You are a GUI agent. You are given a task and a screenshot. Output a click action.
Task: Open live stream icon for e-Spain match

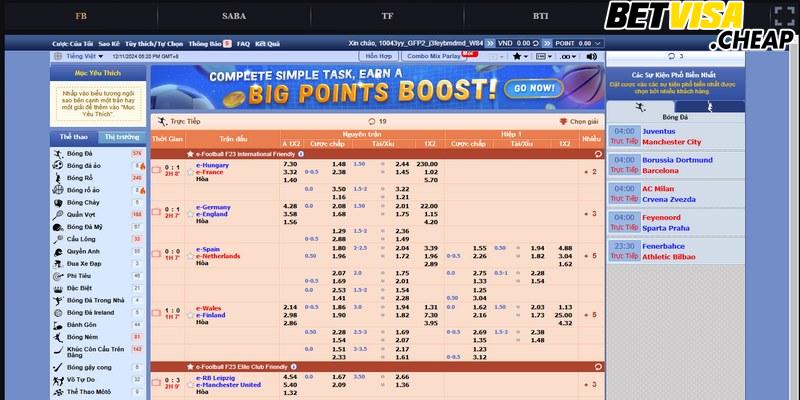156,254
